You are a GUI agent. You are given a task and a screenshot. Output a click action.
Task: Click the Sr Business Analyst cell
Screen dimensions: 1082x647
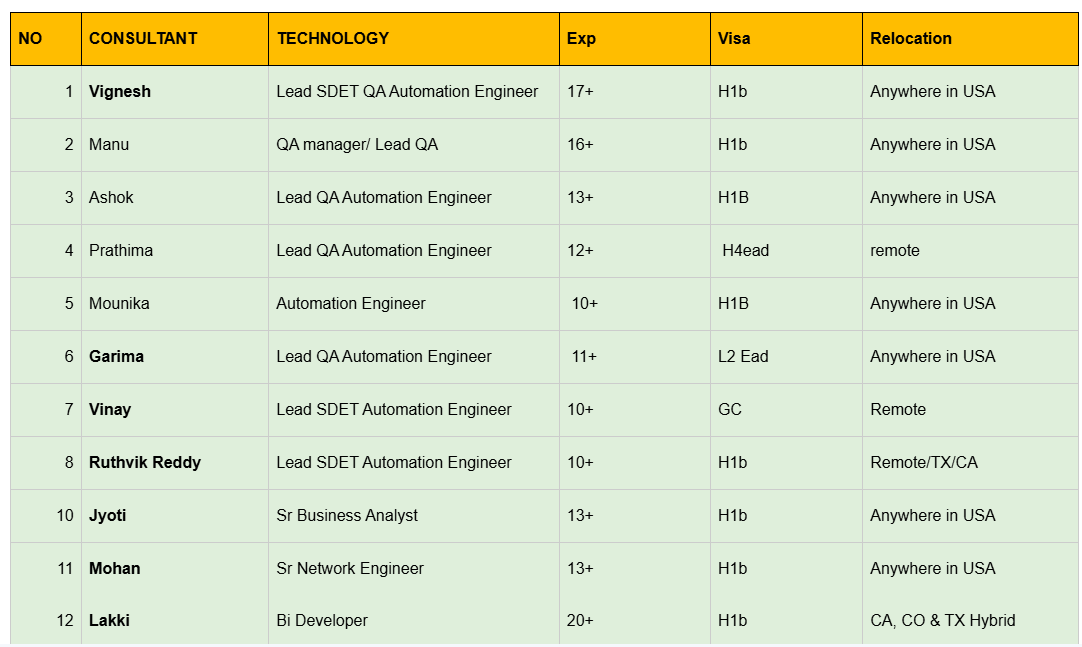347,516
